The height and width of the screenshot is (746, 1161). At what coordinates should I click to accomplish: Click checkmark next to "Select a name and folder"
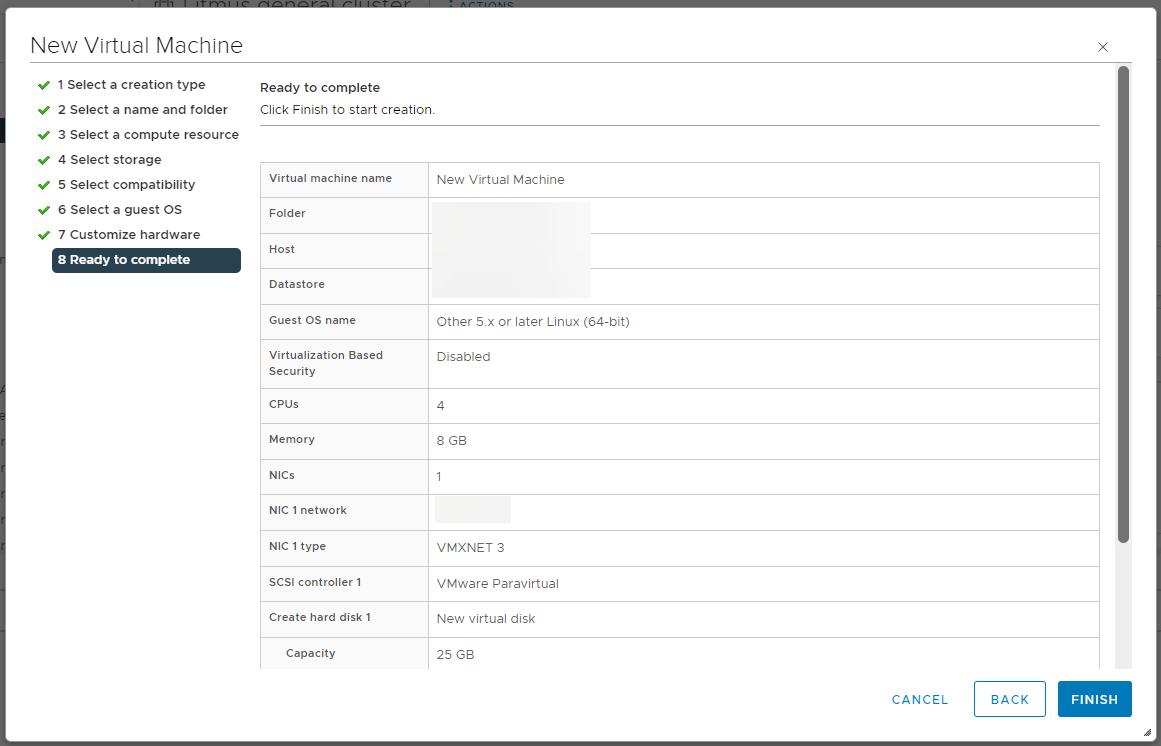43,109
